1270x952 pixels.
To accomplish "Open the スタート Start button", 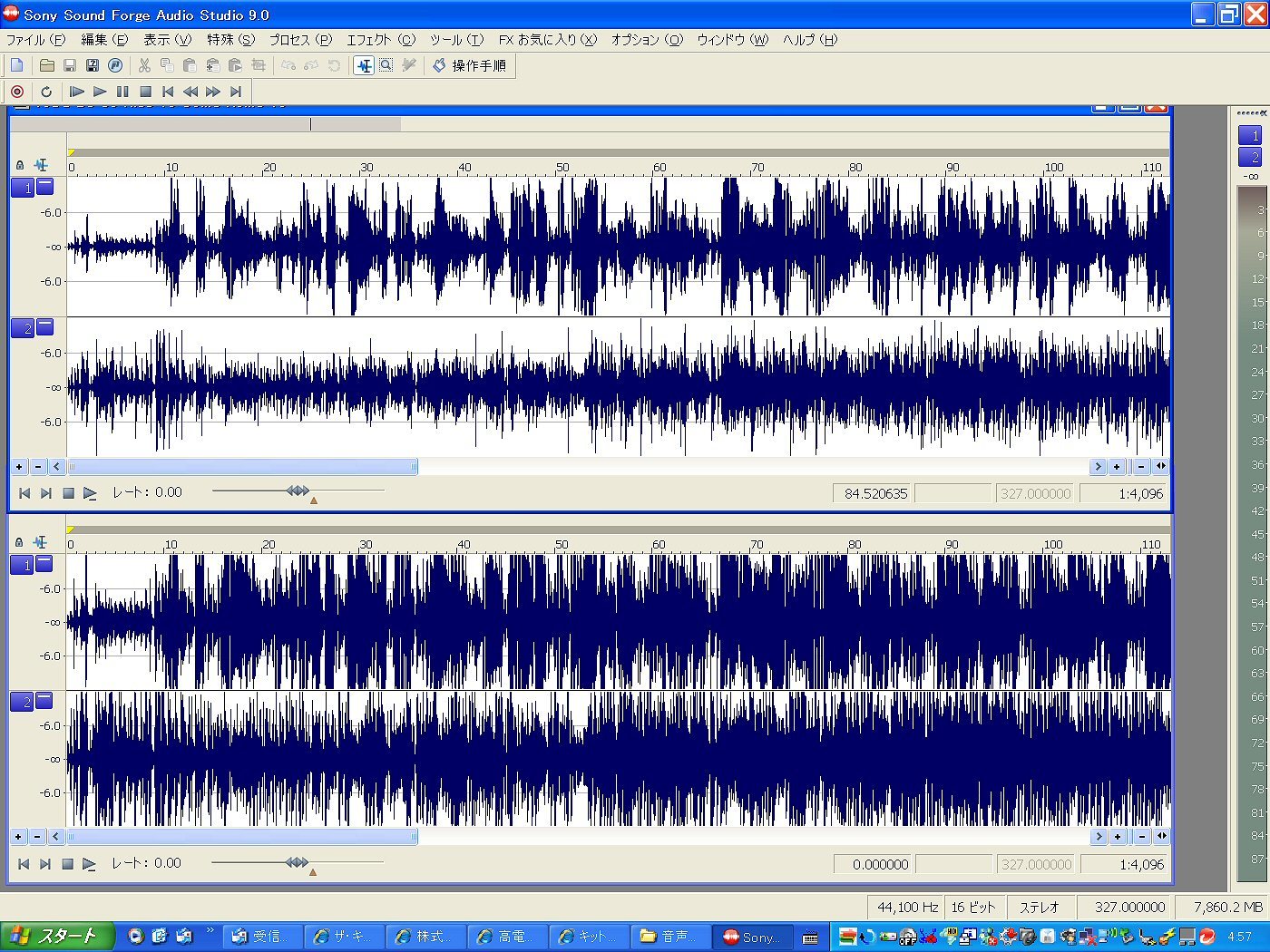I will point(58,936).
